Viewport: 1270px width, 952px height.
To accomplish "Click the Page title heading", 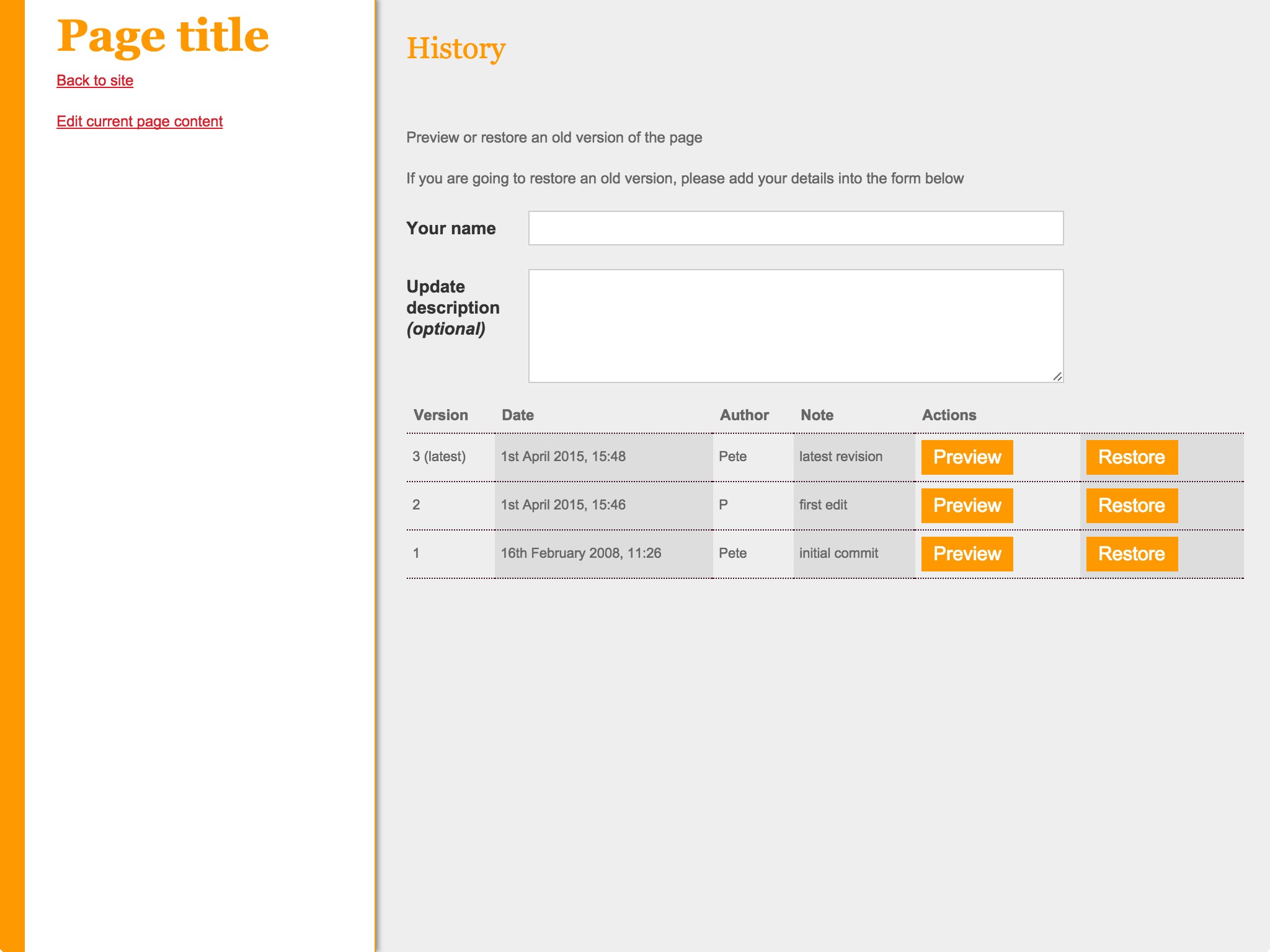I will [164, 36].
